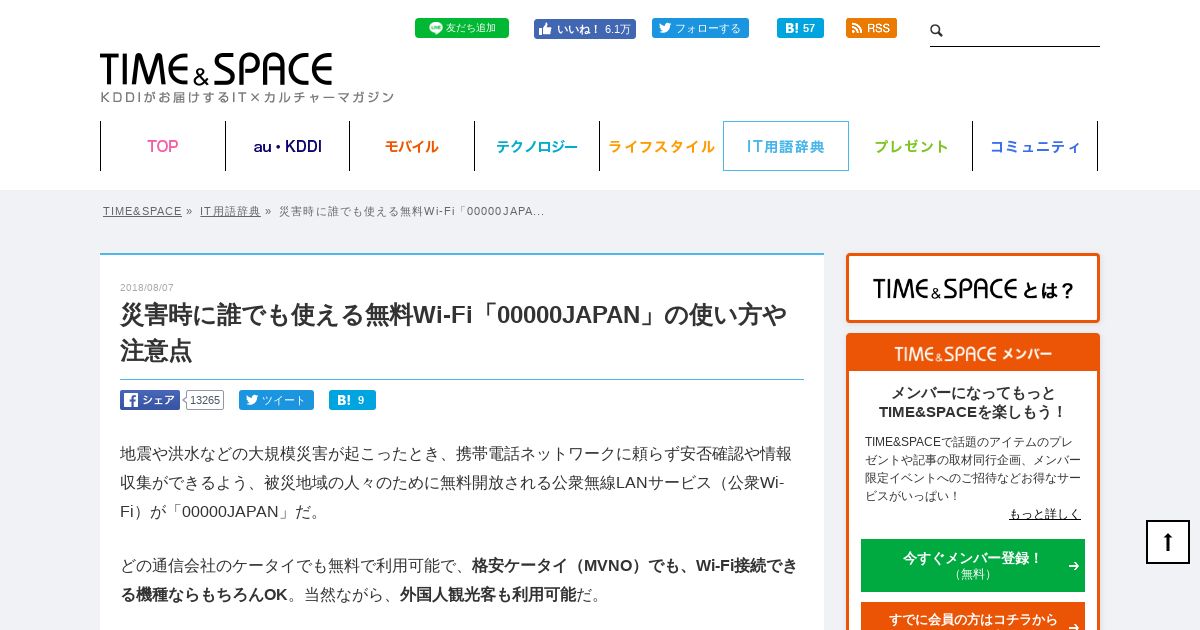Go to the コミュニティ section
This screenshot has height=630, width=1200.
coord(1035,146)
